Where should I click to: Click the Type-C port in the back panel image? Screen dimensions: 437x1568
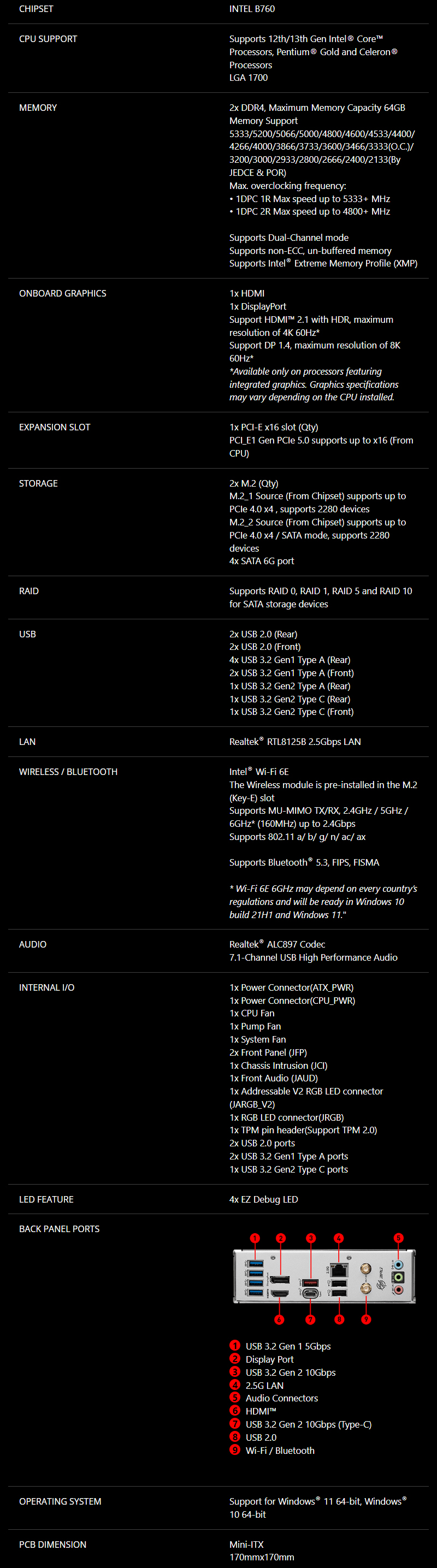click(310, 1293)
